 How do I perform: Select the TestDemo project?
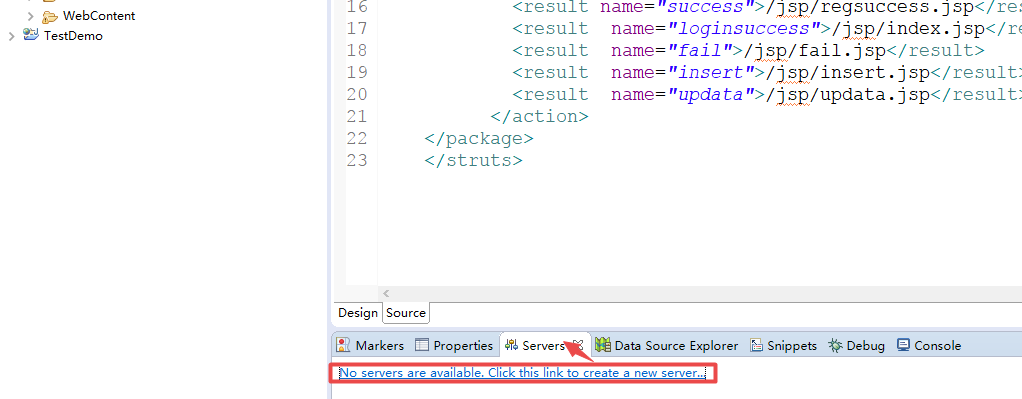tap(73, 36)
